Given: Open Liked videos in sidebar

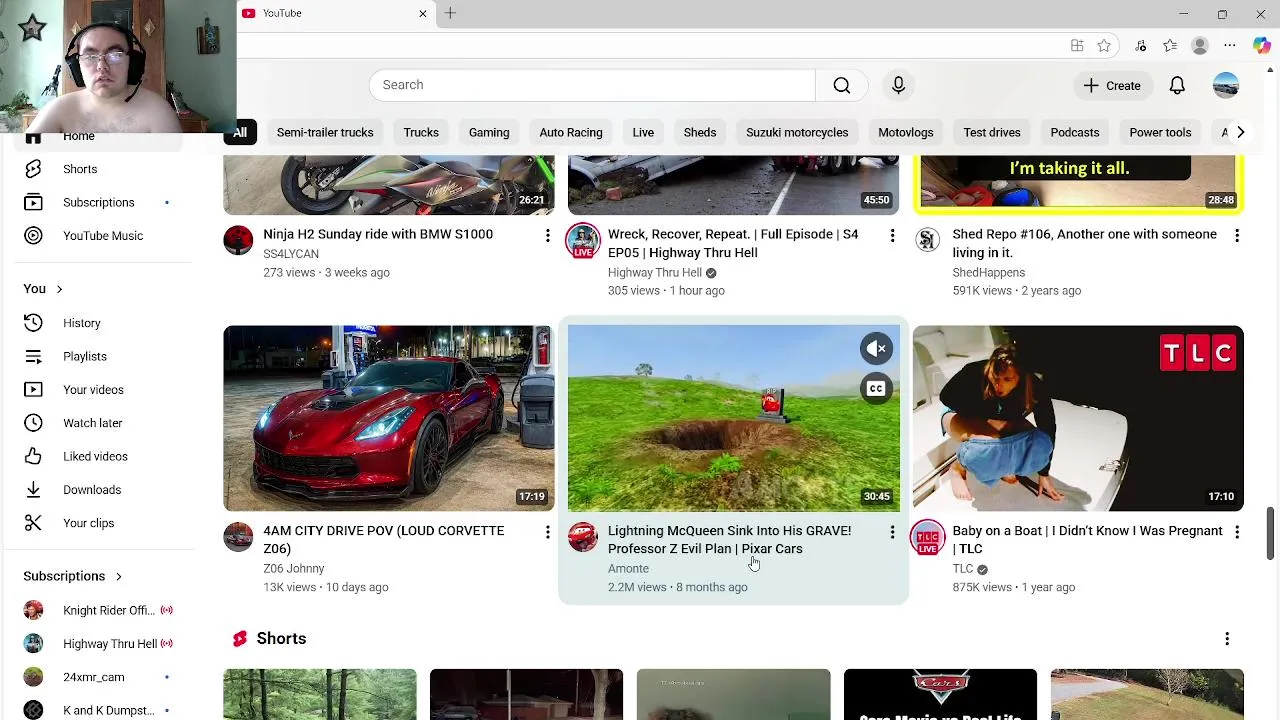Looking at the screenshot, I should pyautogui.click(x=98, y=456).
